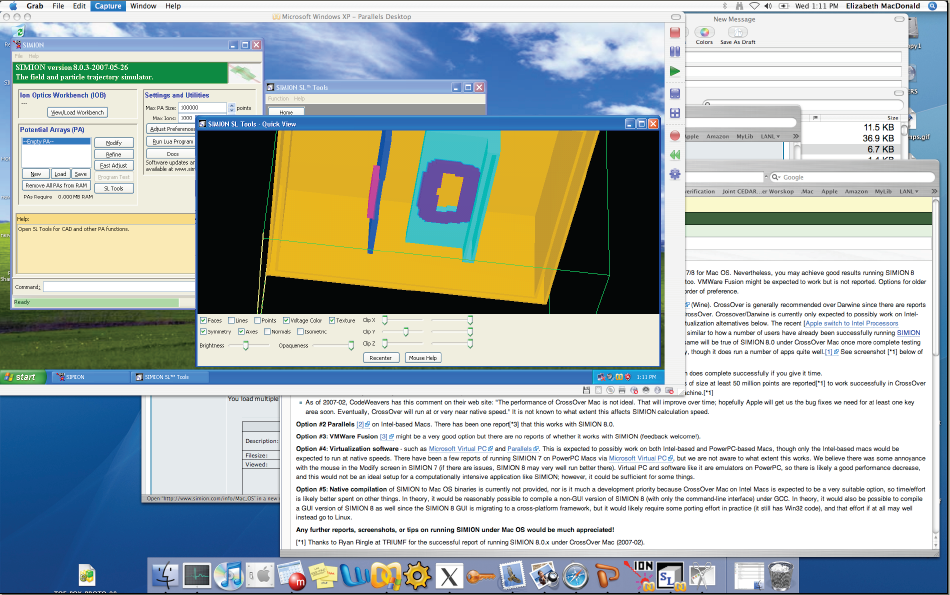Enable the Points checkbox
Screen dimensions: 950x595
pos(257,321)
